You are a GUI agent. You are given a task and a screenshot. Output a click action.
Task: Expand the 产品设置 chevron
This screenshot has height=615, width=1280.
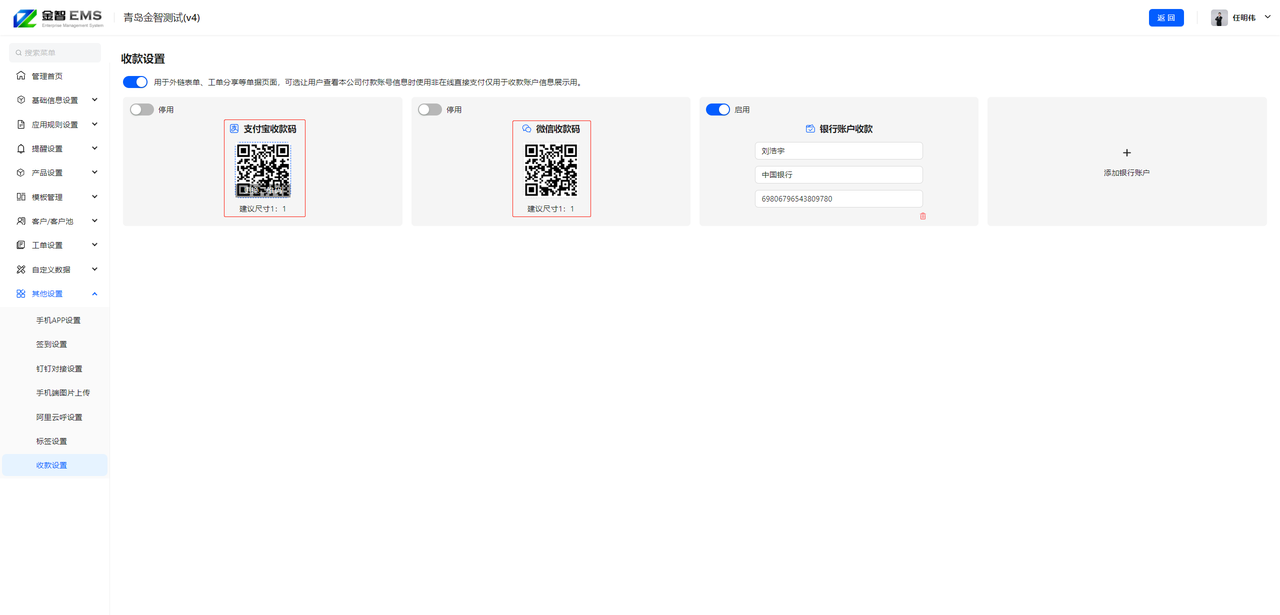click(x=95, y=173)
